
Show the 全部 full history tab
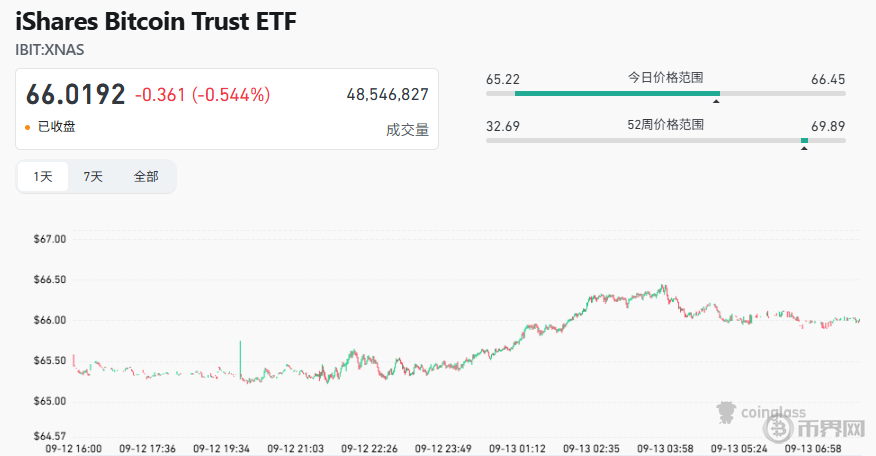pos(146,176)
